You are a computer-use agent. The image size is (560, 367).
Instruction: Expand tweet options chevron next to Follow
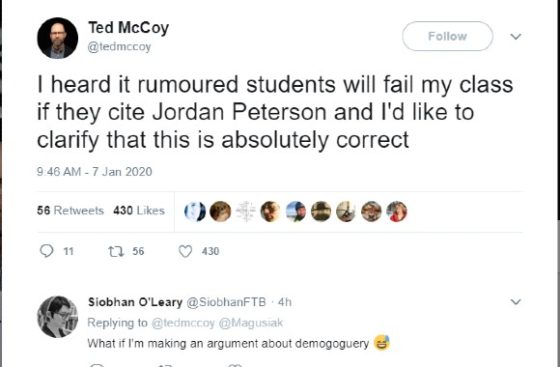(x=516, y=36)
